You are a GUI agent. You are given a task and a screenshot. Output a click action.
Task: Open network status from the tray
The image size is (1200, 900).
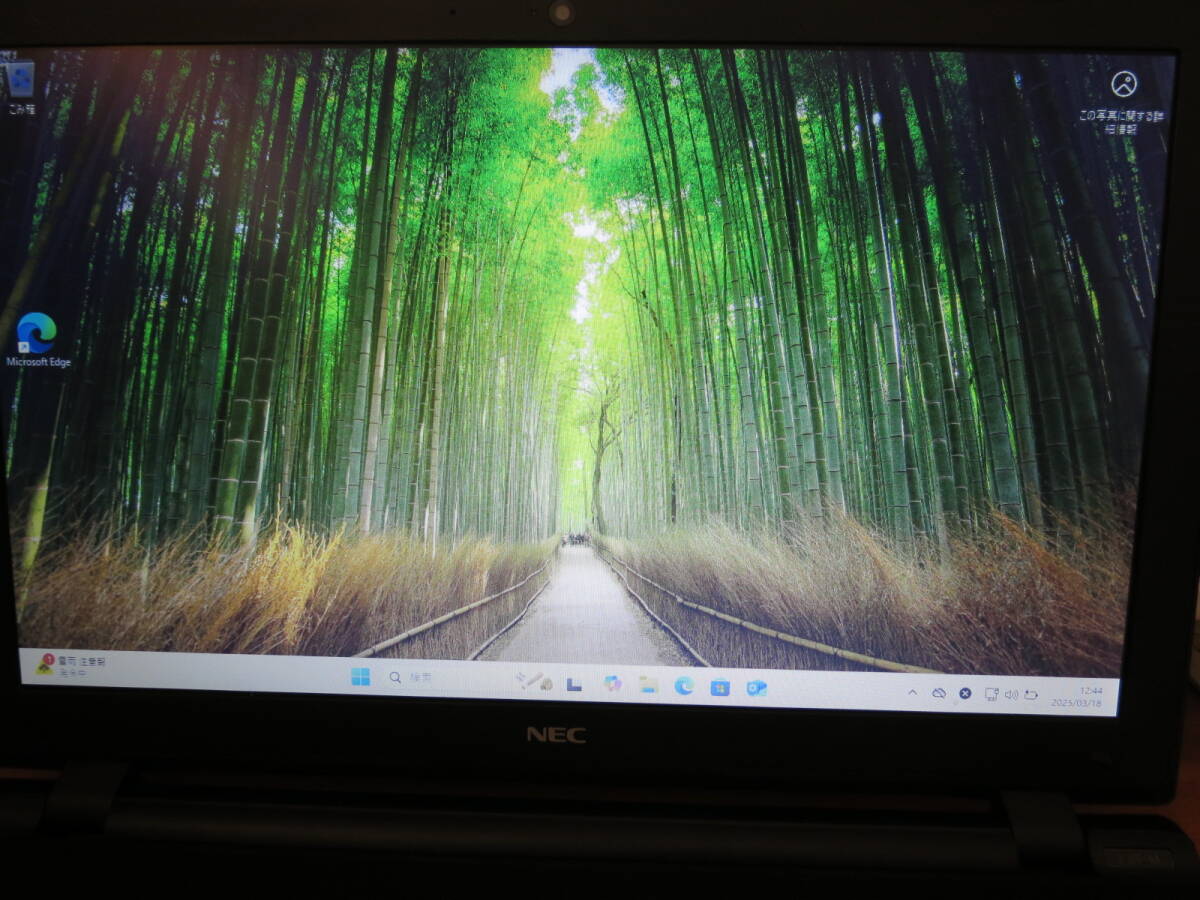[991, 694]
